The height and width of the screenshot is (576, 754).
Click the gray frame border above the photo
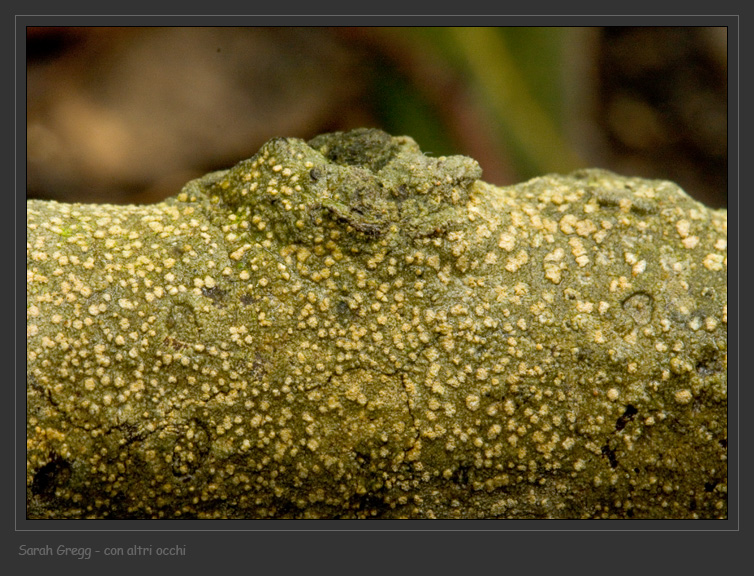coord(377,21)
